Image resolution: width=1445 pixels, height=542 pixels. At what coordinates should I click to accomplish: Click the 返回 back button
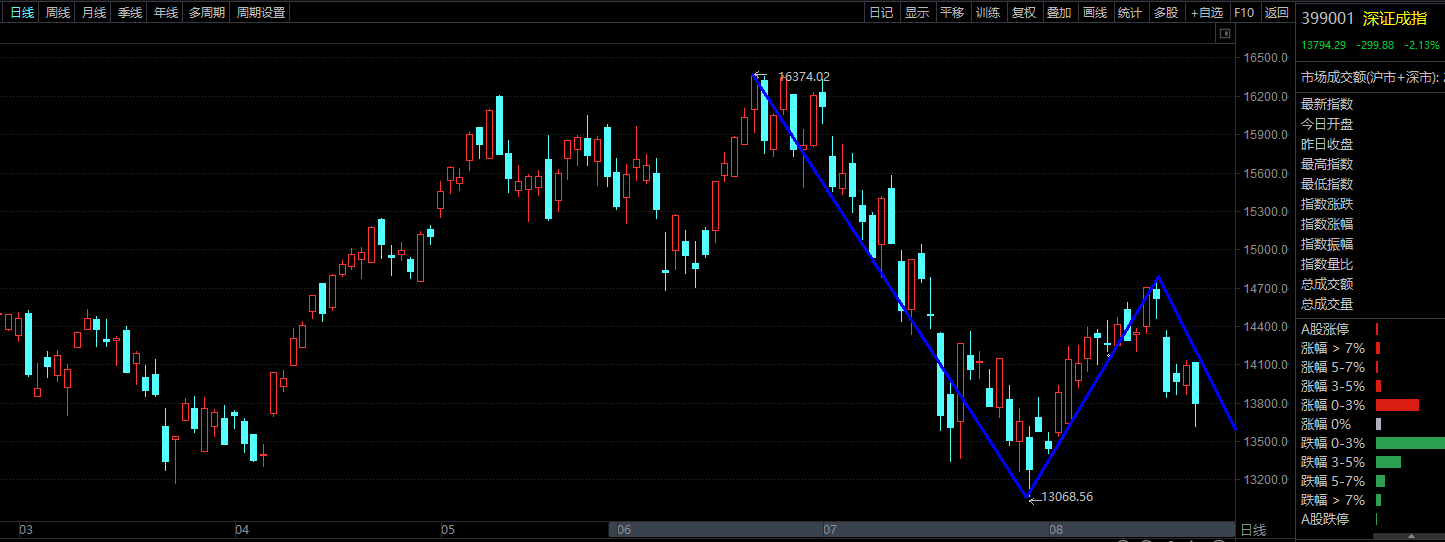click(x=1277, y=13)
